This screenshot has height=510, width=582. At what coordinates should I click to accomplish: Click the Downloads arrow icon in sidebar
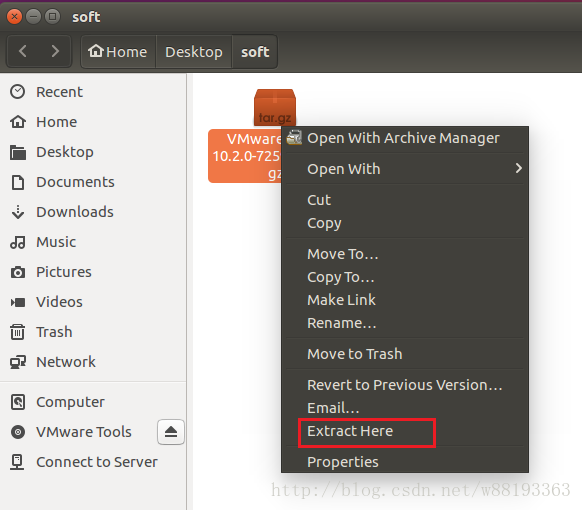point(17,212)
